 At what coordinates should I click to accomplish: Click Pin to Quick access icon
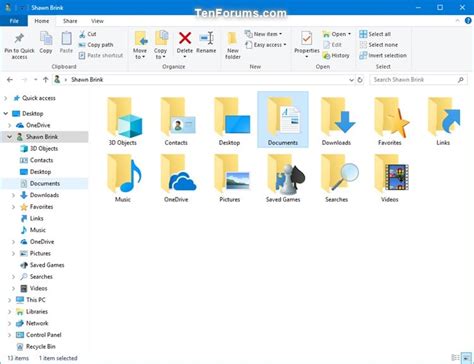(x=19, y=39)
